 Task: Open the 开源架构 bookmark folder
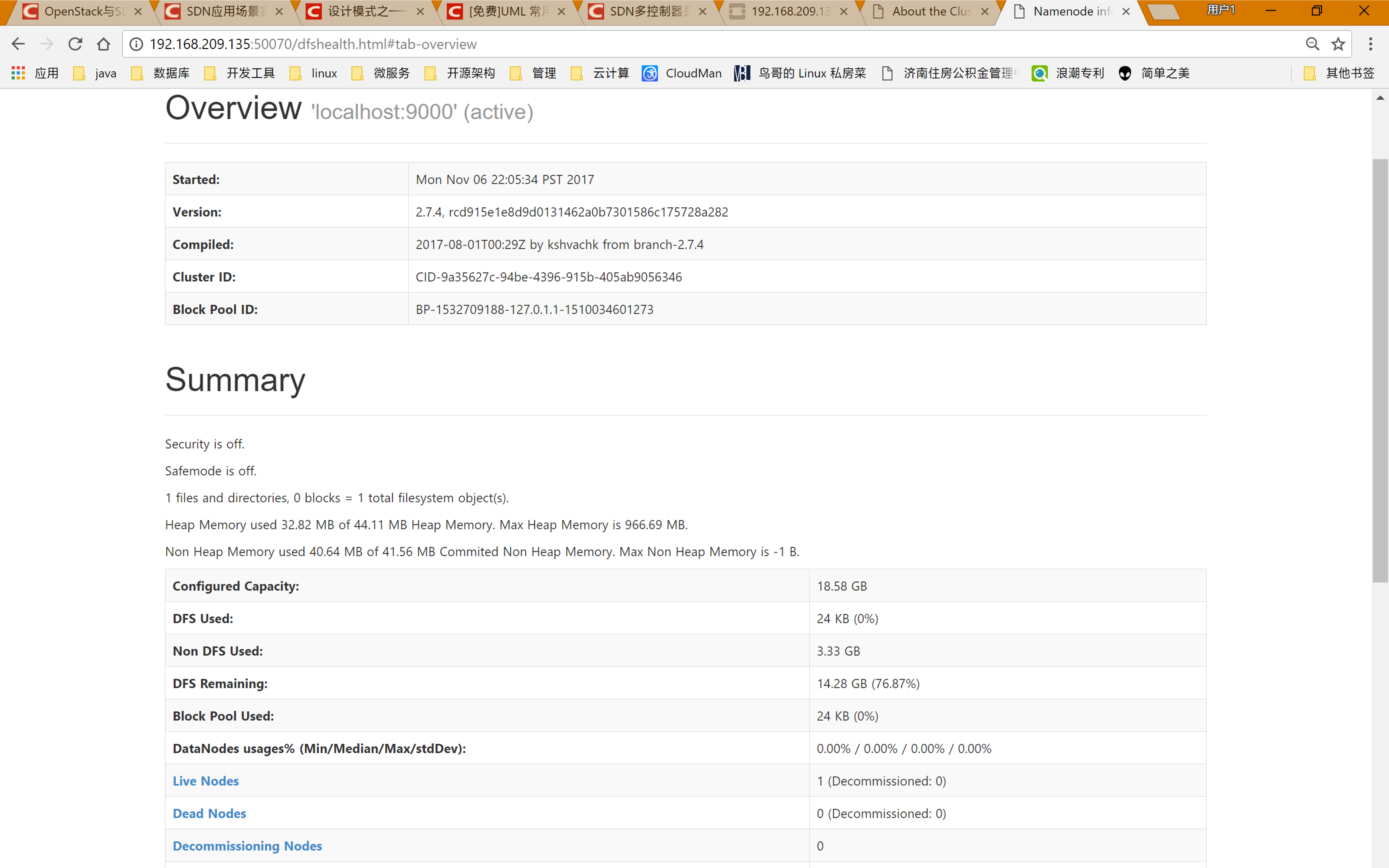[x=460, y=73]
